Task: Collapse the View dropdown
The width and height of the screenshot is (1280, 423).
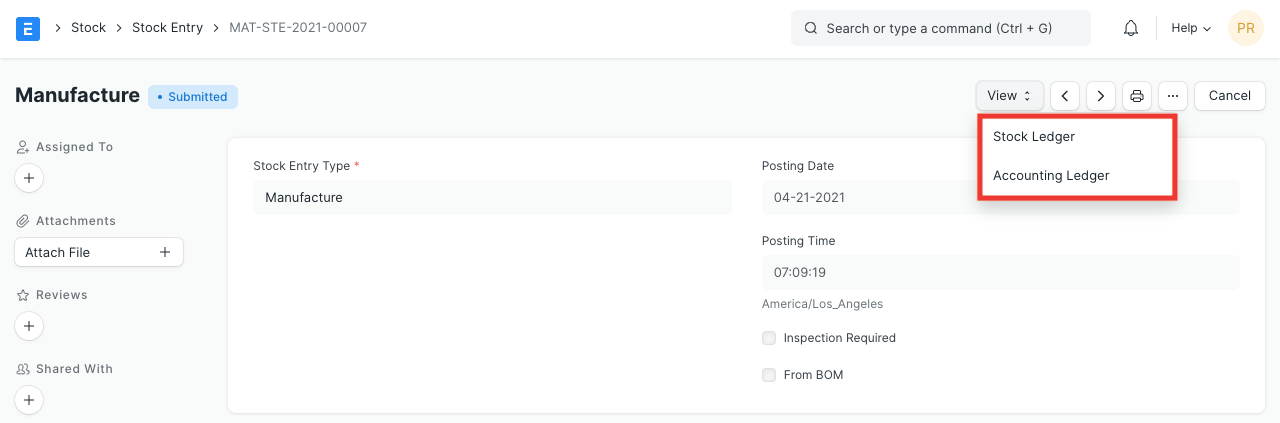Action: [x=1009, y=96]
